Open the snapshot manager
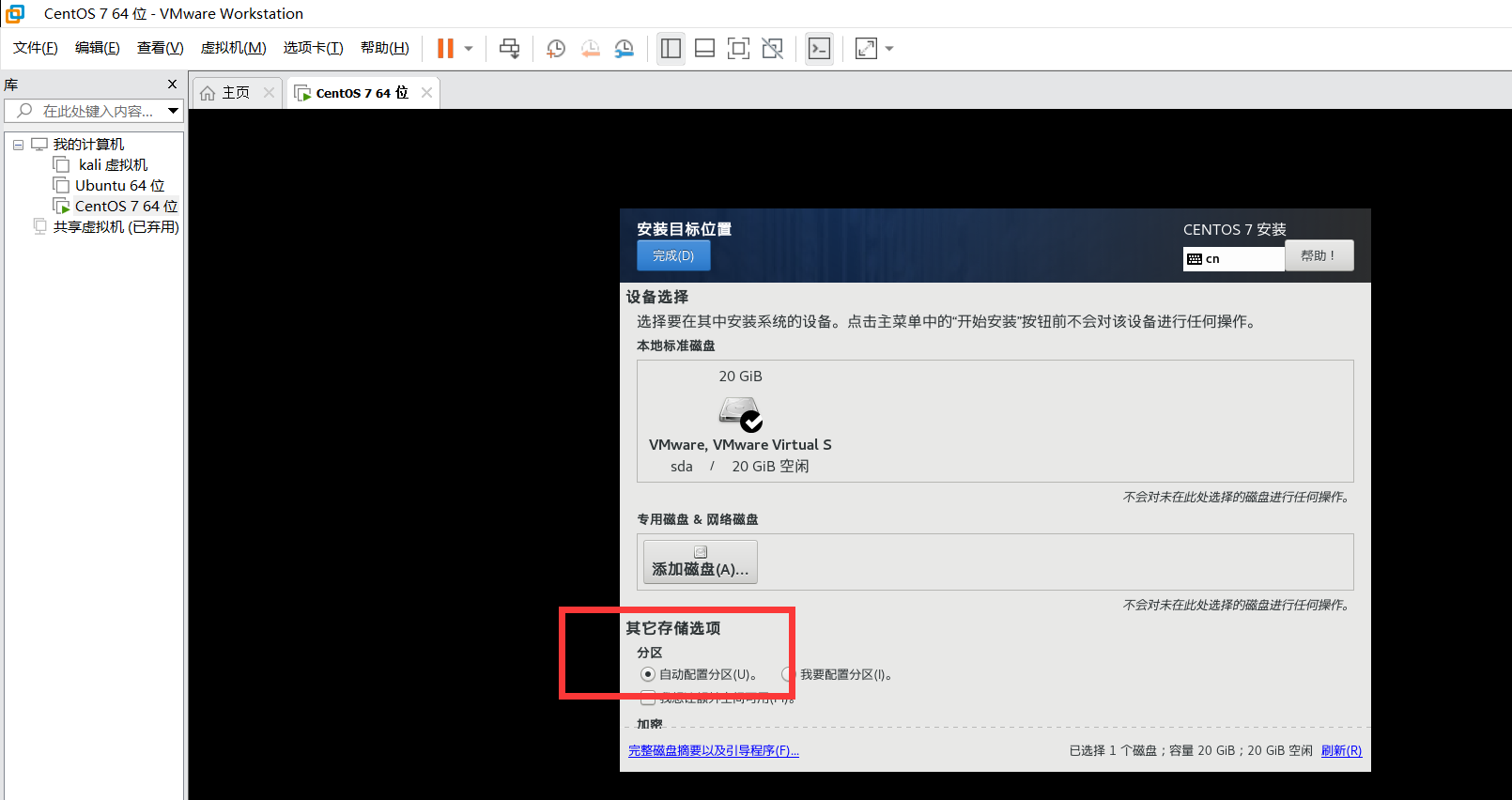This screenshot has height=800, width=1512. (x=625, y=49)
